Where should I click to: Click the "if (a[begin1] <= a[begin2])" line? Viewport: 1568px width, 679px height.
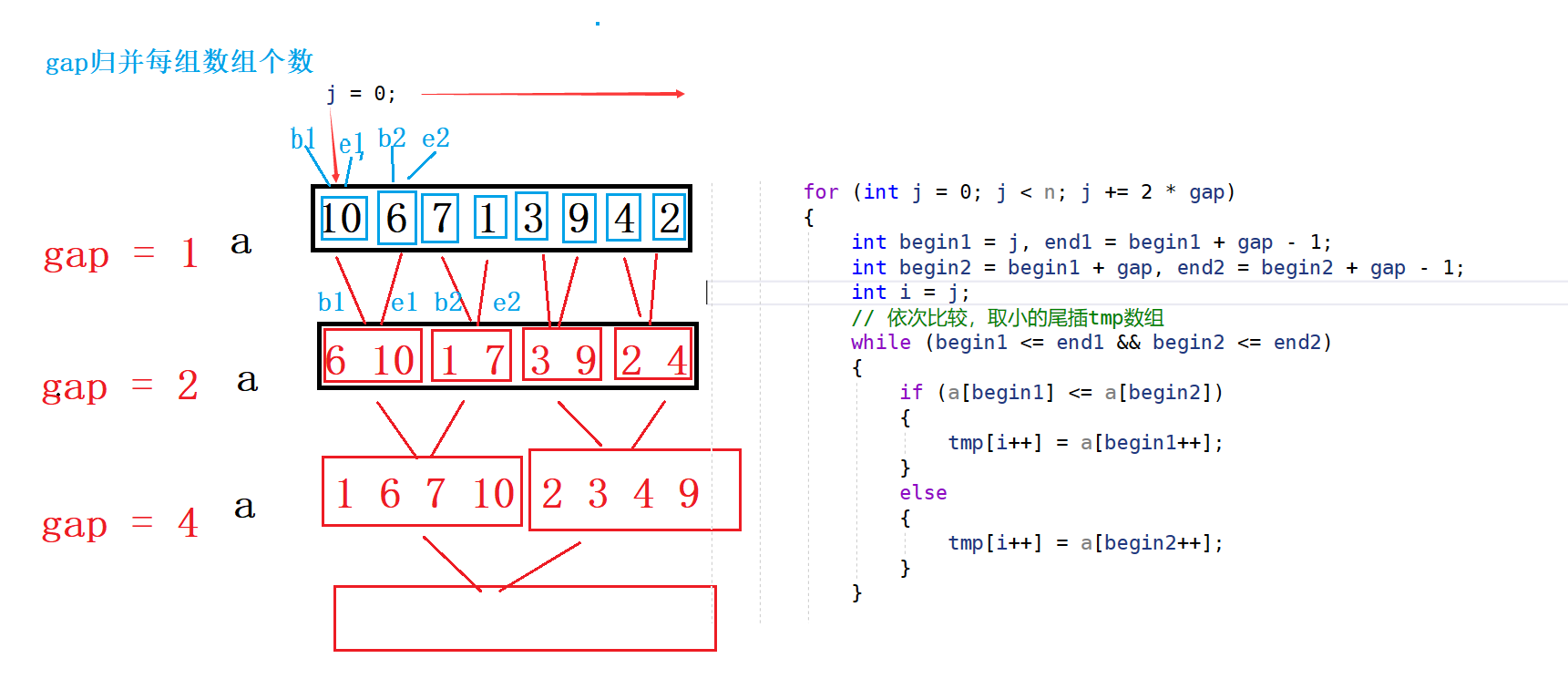[x=1061, y=393]
